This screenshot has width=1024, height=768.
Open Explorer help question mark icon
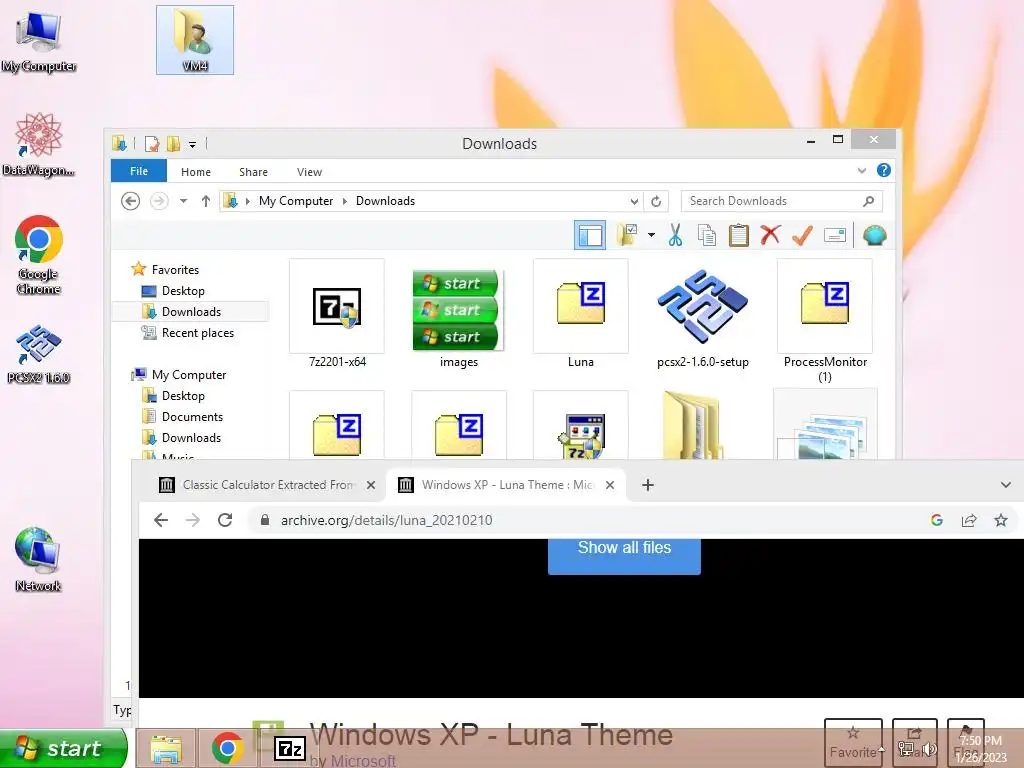pyautogui.click(x=884, y=170)
